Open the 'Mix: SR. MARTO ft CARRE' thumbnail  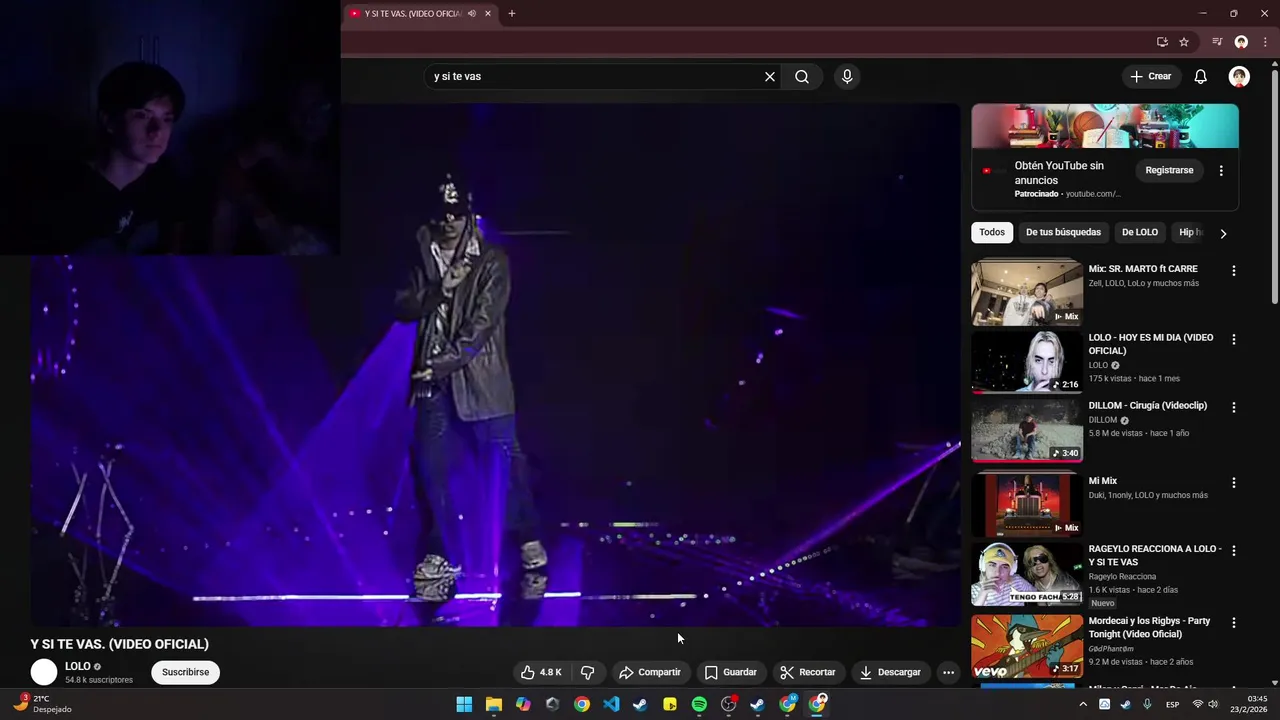tap(1027, 293)
